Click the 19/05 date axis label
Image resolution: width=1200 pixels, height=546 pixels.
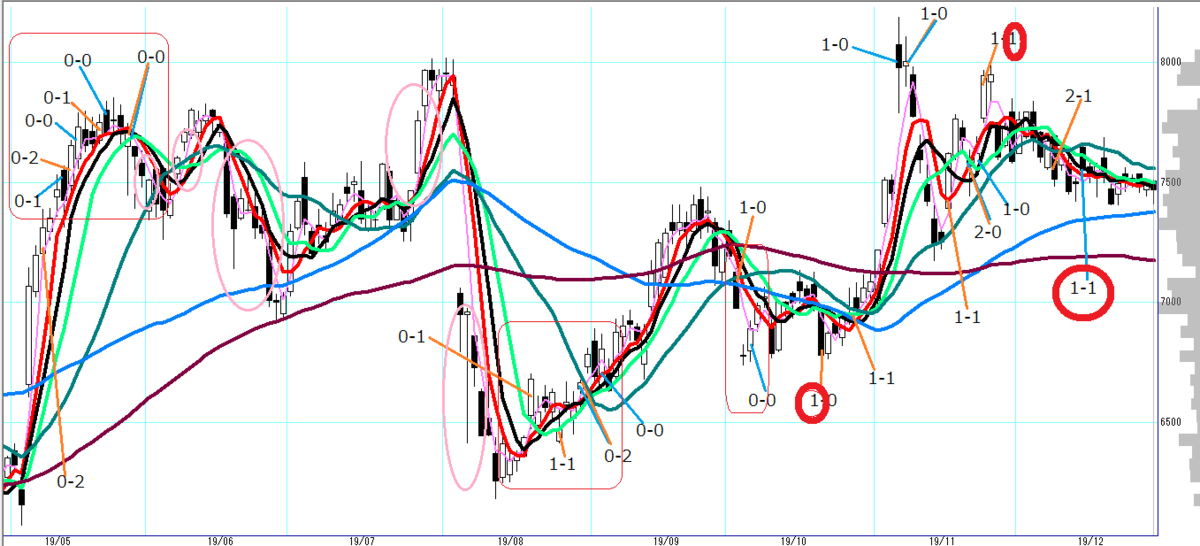pos(58,541)
